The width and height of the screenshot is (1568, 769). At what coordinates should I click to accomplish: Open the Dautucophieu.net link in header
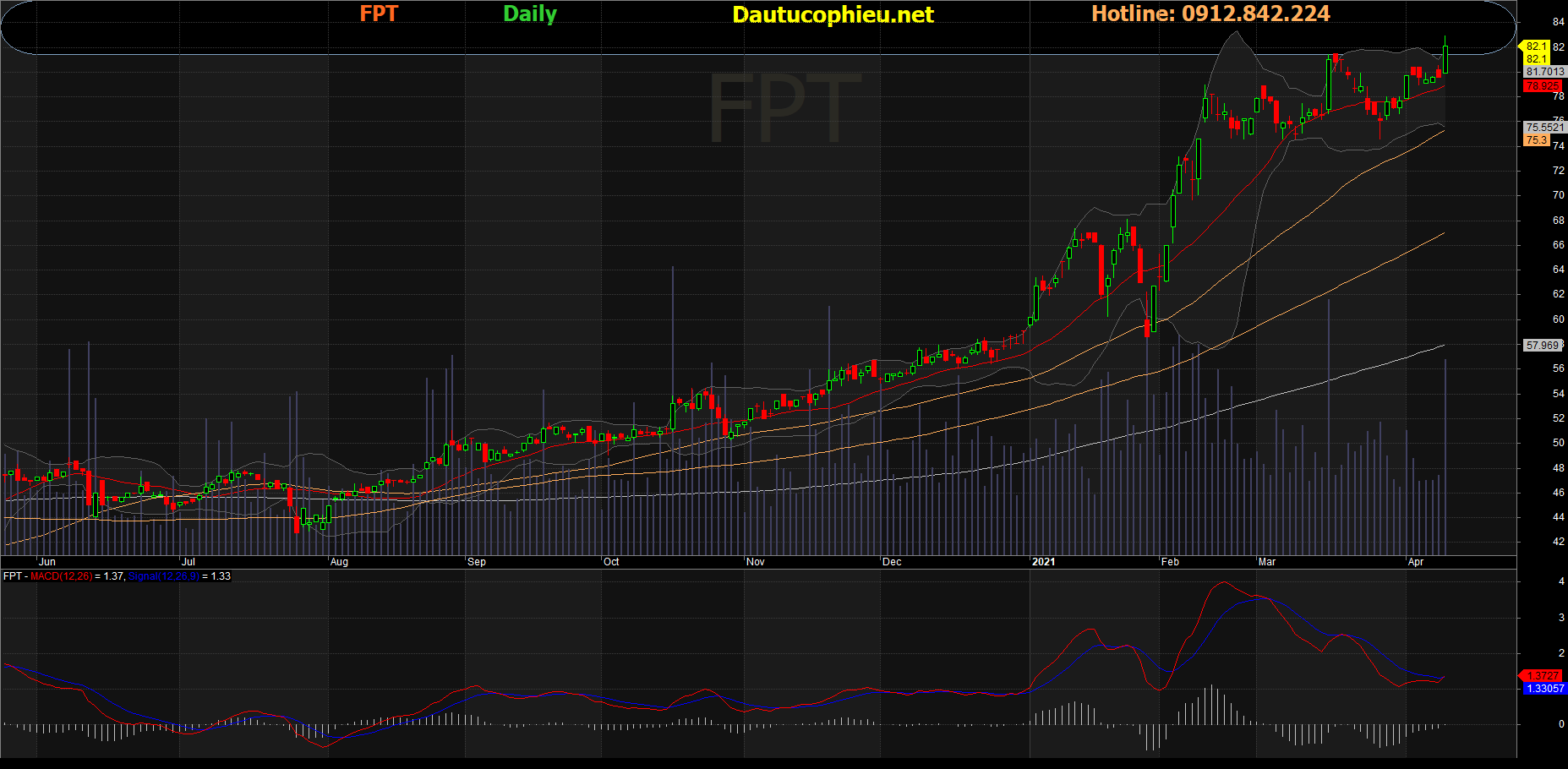[833, 14]
